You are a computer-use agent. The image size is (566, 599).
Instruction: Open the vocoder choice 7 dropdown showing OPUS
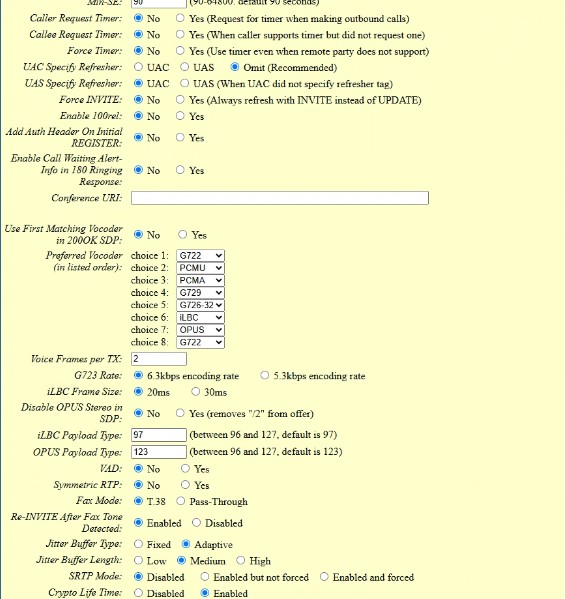pyautogui.click(x=201, y=330)
